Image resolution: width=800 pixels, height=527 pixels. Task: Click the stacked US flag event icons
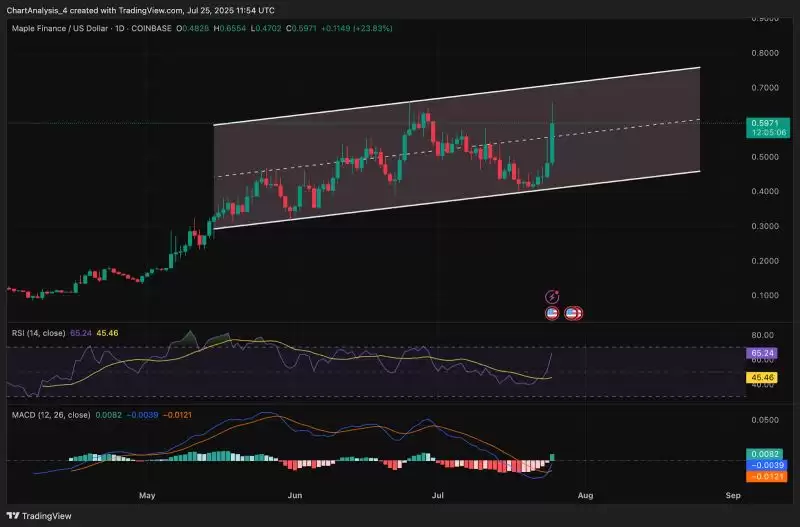click(x=574, y=313)
